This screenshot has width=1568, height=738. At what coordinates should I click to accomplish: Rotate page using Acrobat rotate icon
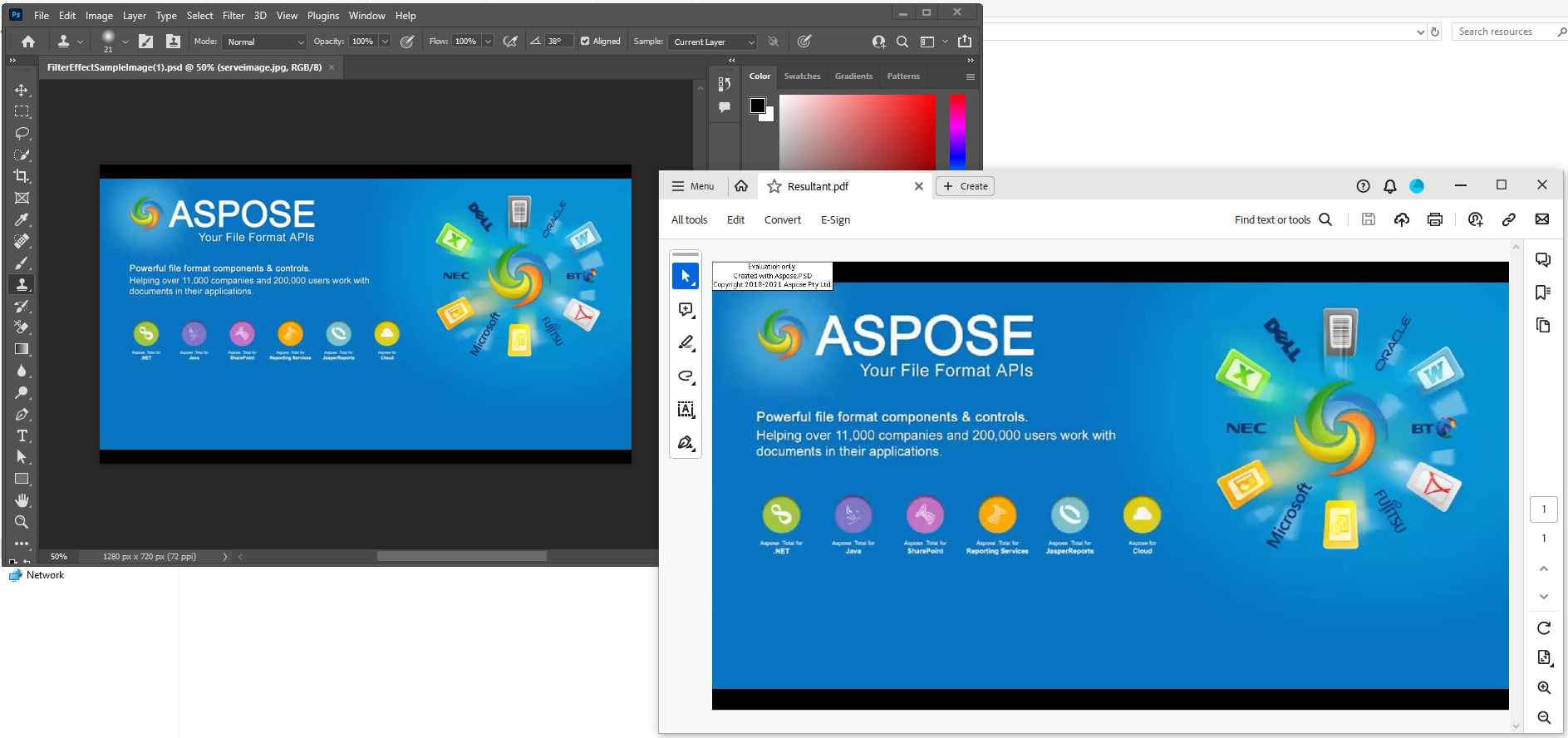(x=1543, y=628)
